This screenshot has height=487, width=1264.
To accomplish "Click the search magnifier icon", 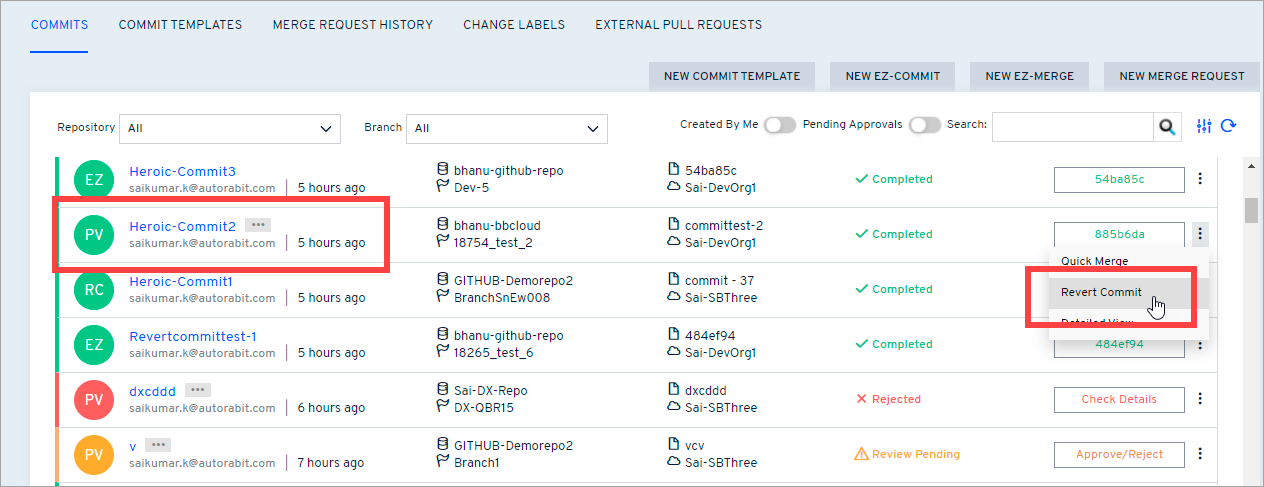I will tap(1166, 126).
